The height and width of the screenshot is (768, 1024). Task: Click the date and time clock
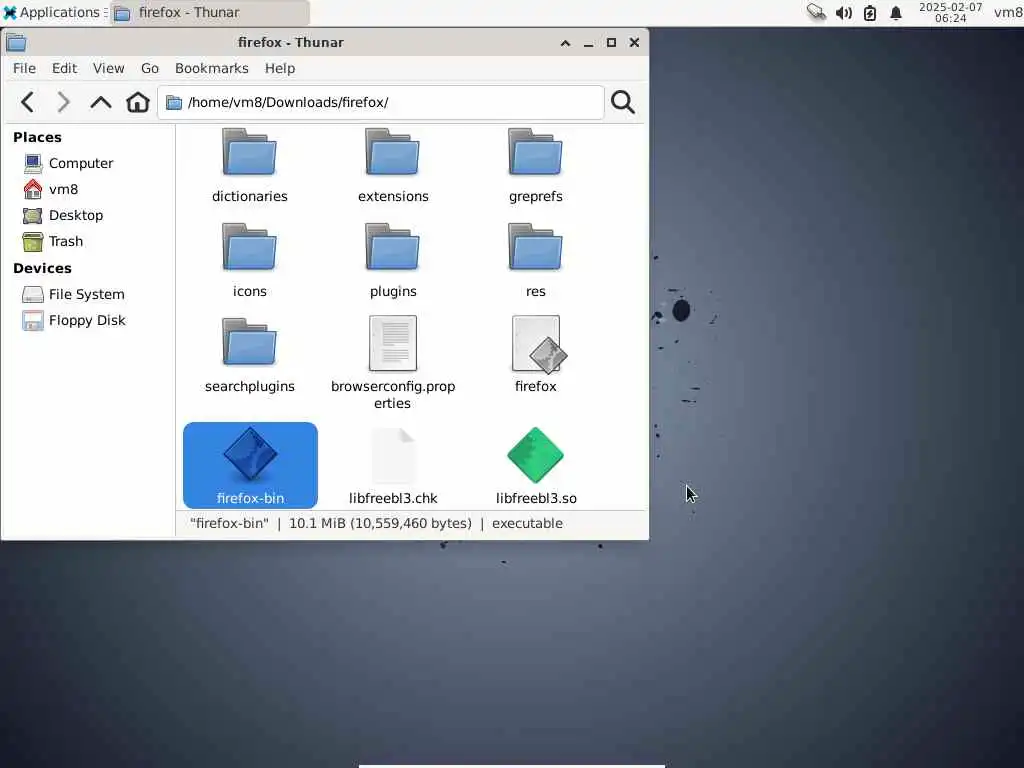click(x=950, y=12)
